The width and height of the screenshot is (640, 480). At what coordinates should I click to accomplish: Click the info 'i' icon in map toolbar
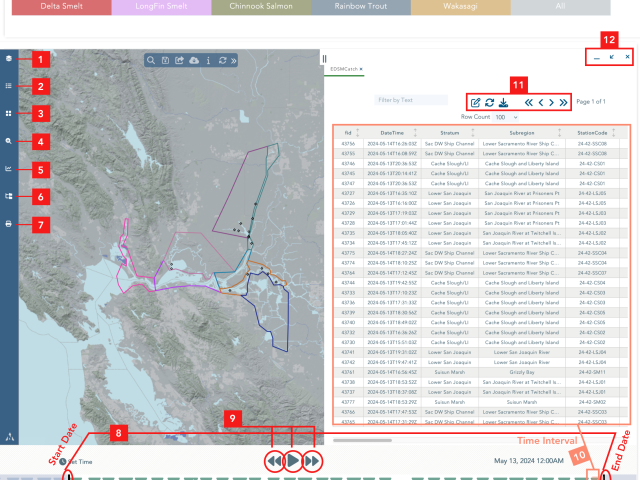click(x=208, y=60)
